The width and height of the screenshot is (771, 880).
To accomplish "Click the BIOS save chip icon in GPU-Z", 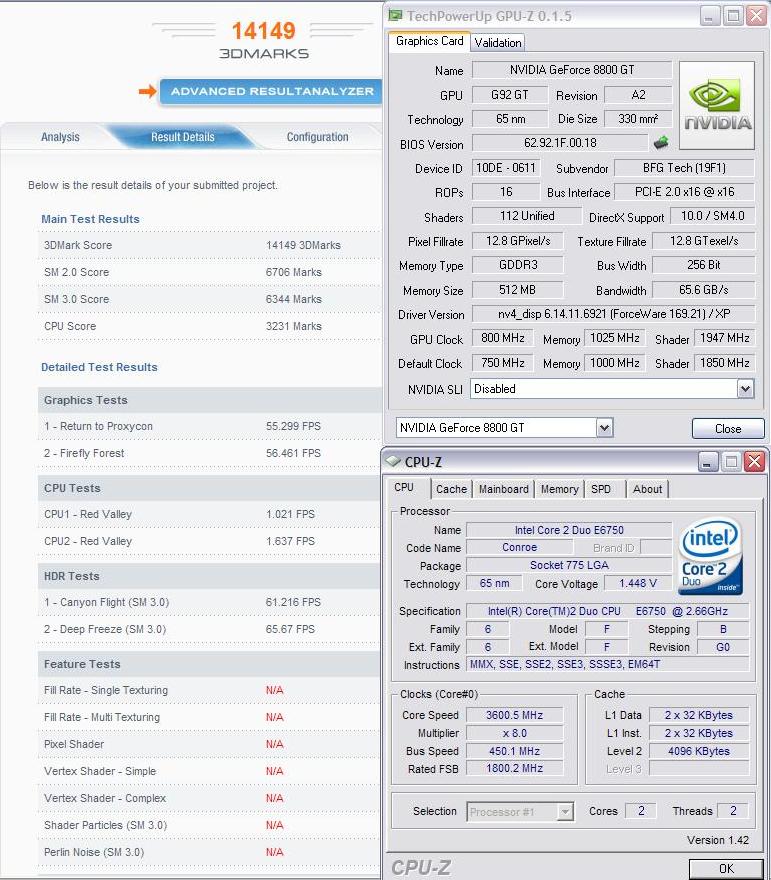I will click(x=661, y=143).
